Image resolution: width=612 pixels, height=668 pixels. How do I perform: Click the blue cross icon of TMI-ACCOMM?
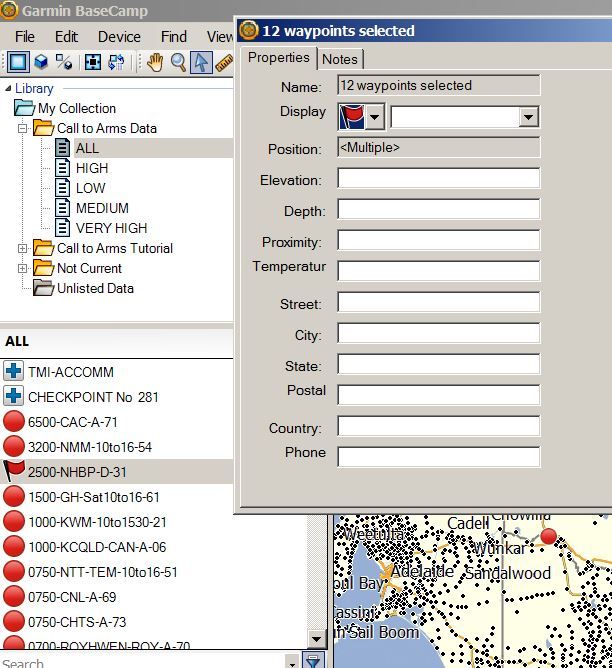(x=13, y=371)
